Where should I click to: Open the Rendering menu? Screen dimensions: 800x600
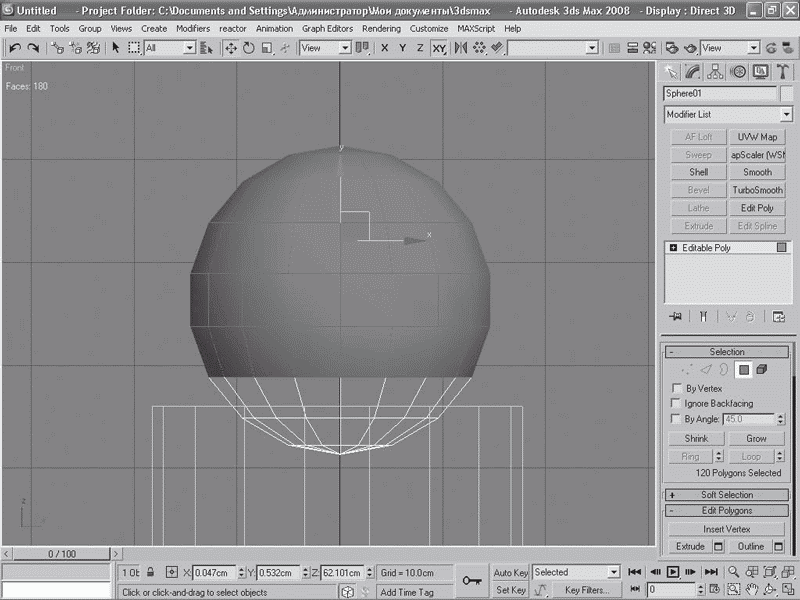click(381, 29)
